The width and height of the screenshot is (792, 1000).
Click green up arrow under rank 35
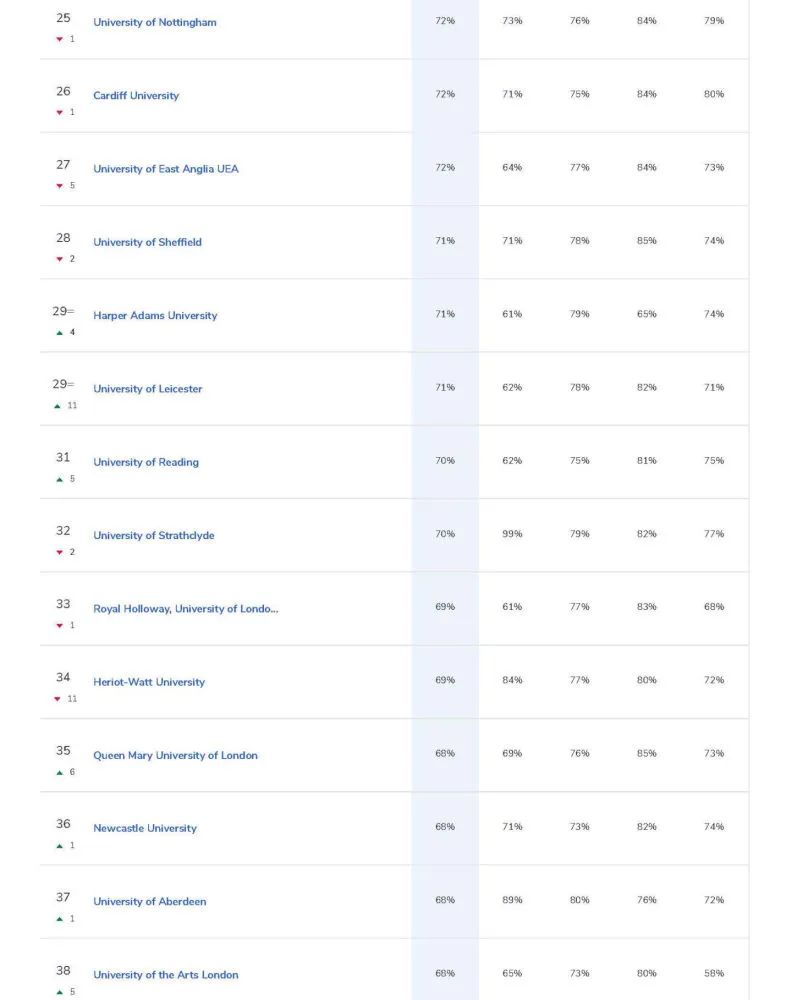[59, 773]
